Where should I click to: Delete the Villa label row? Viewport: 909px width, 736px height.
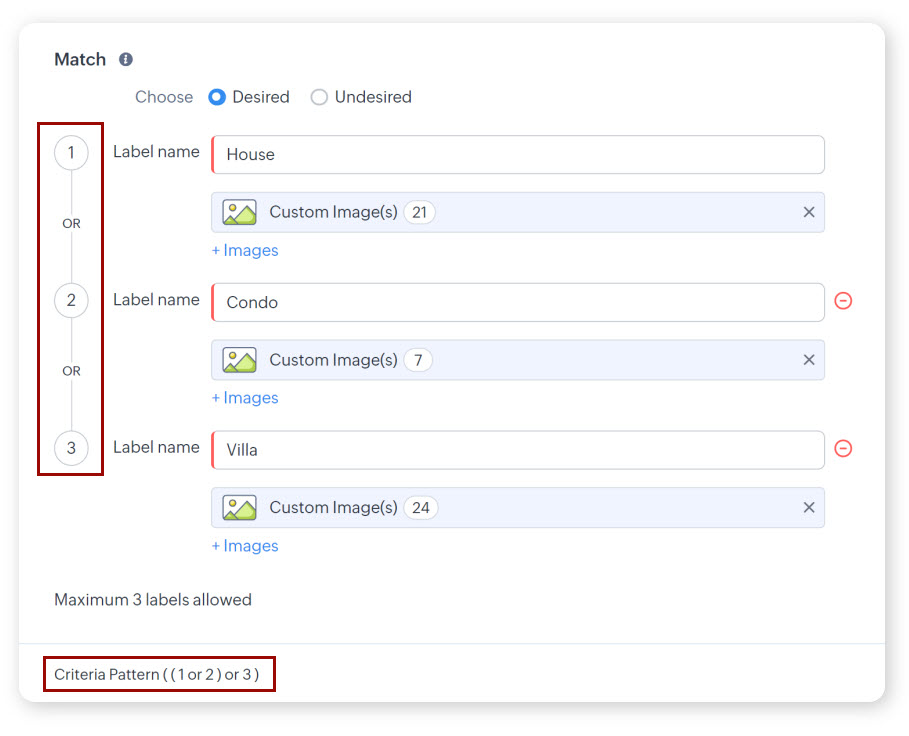(843, 449)
